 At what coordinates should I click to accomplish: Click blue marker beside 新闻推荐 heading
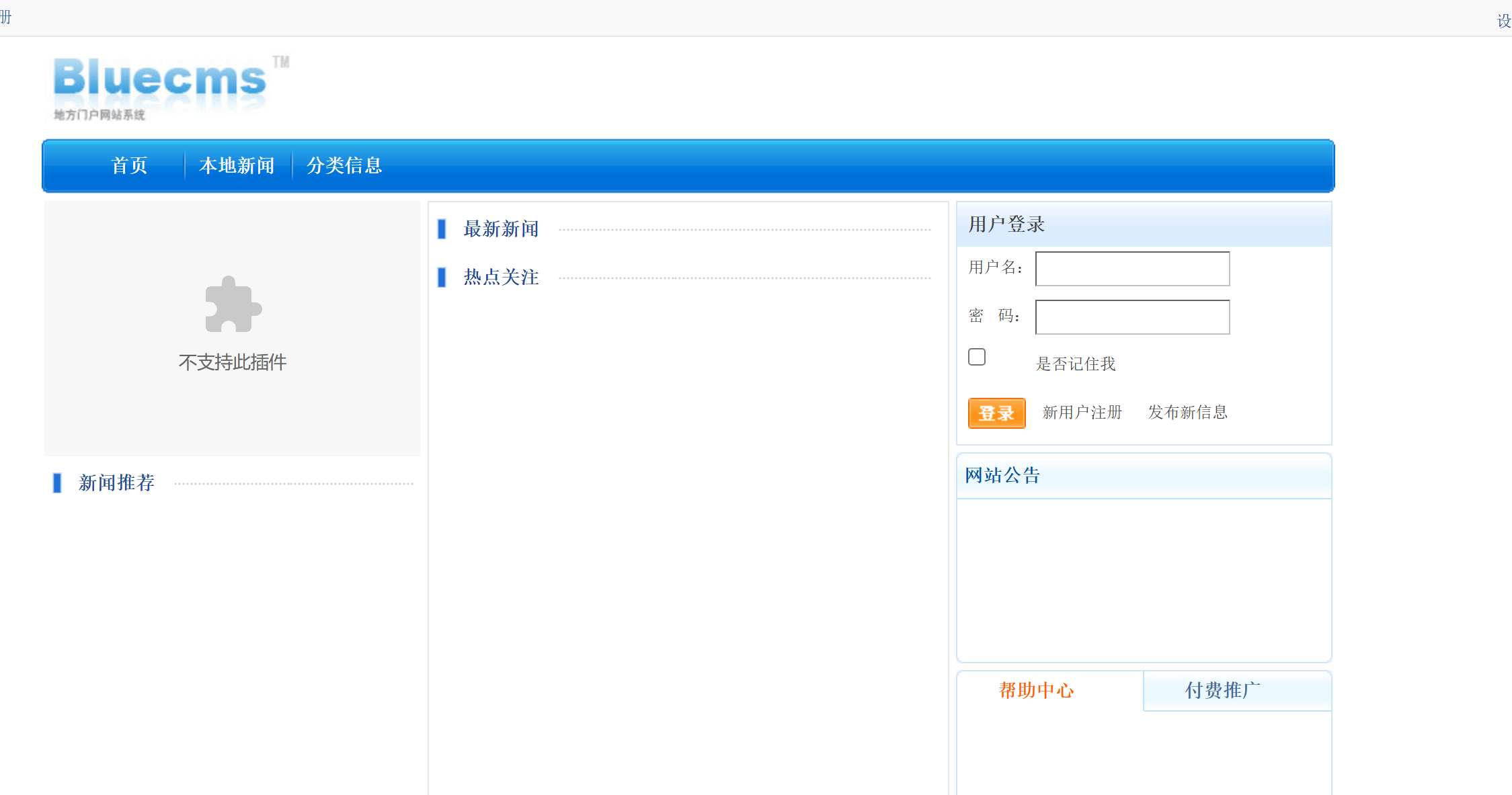click(57, 483)
